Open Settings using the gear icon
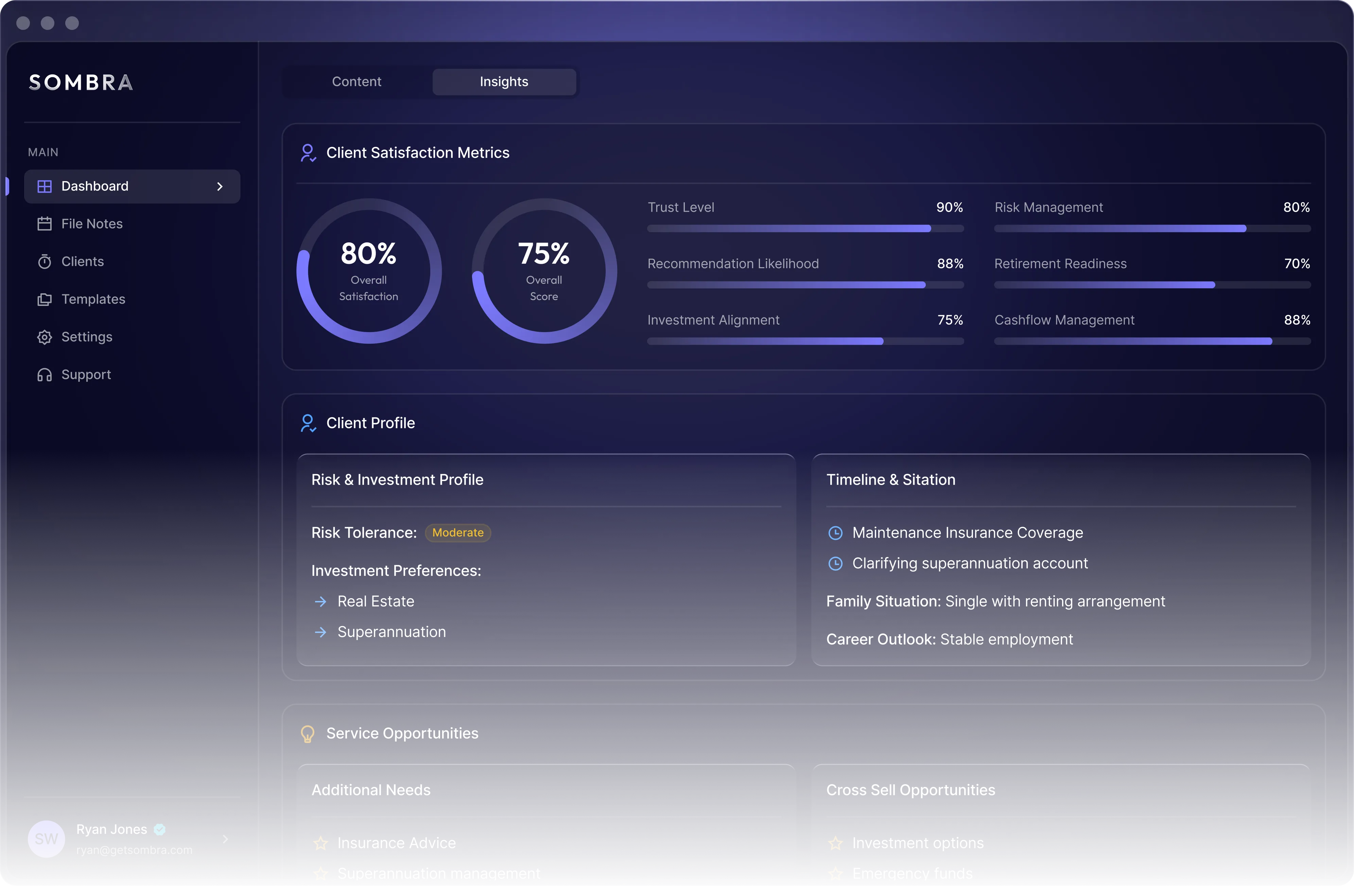 coord(45,337)
